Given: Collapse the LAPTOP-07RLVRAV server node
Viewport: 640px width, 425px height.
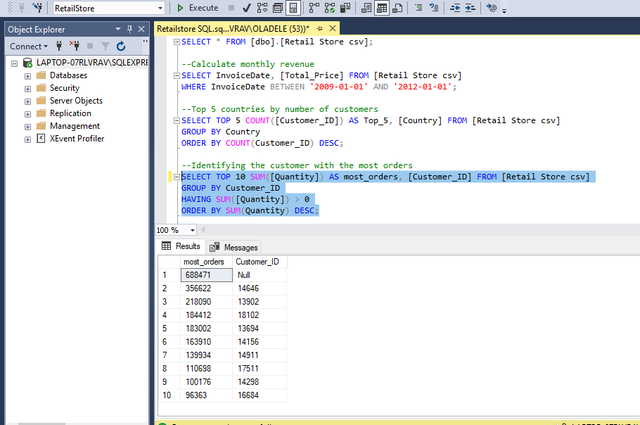Looking at the screenshot, I should tap(15, 63).
